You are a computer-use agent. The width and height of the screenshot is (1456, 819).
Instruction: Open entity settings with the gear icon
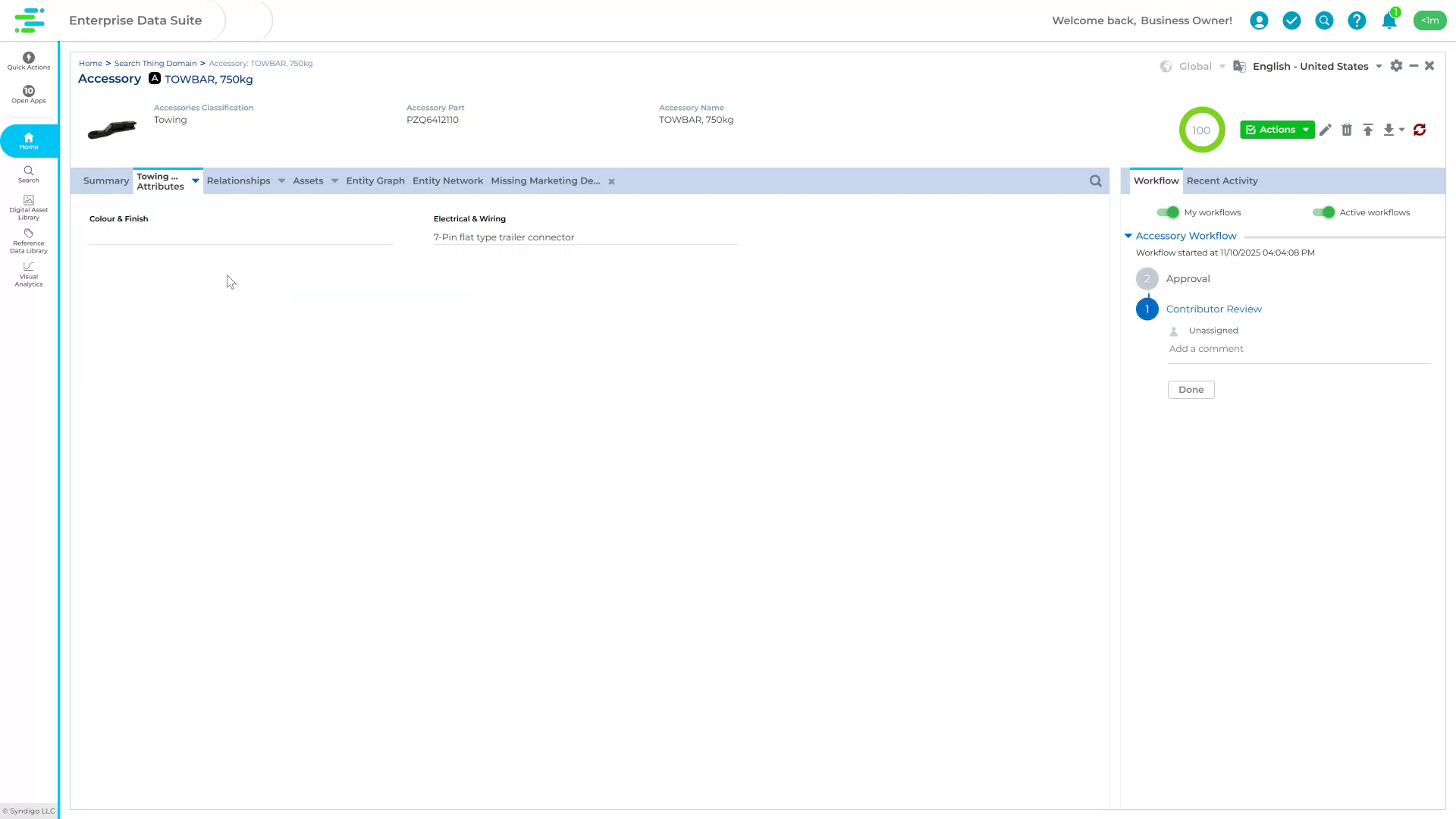(x=1397, y=66)
